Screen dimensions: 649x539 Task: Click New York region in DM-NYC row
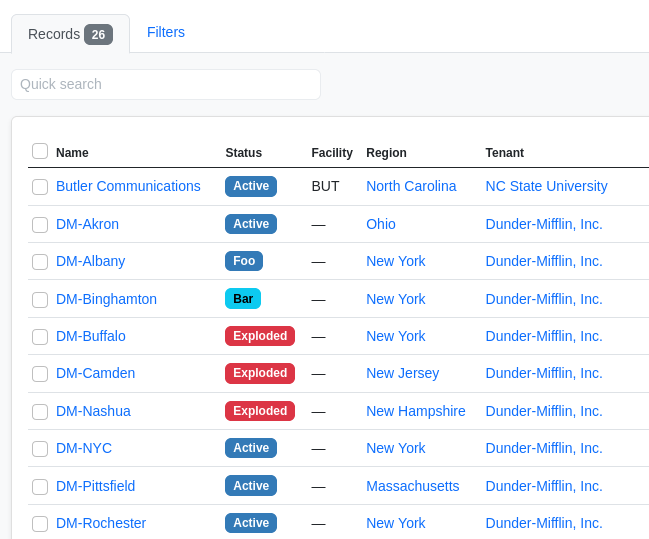click(x=396, y=448)
